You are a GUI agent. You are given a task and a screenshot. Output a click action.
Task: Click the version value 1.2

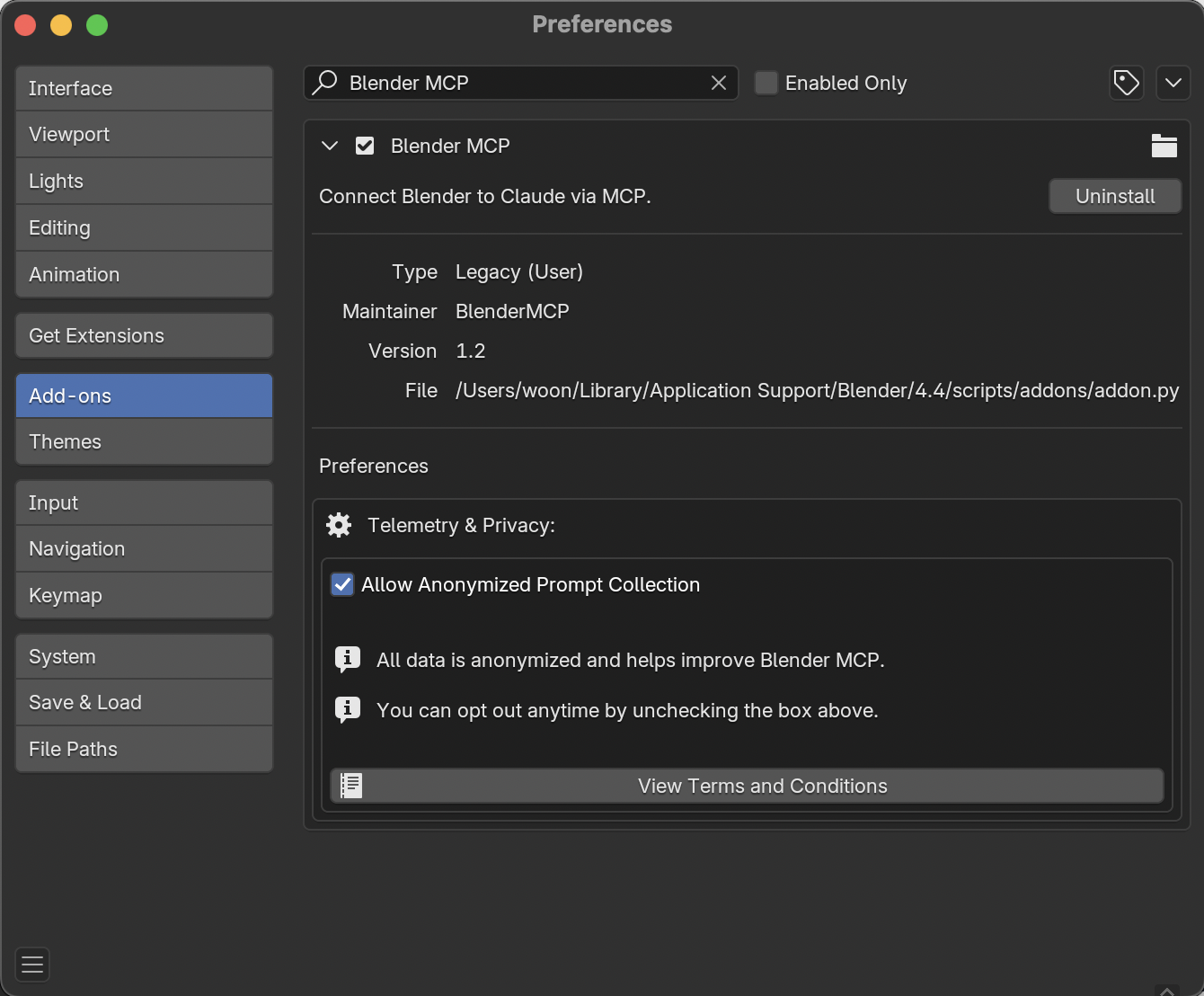[x=471, y=351]
